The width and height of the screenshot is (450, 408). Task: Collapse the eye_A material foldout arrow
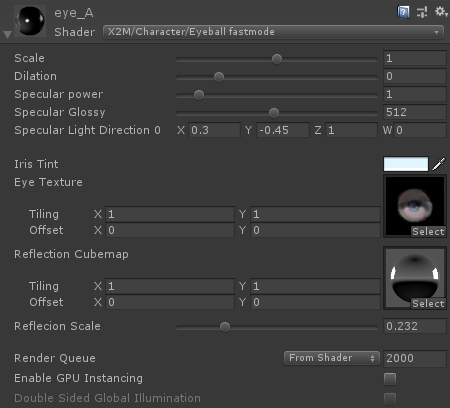[7, 35]
